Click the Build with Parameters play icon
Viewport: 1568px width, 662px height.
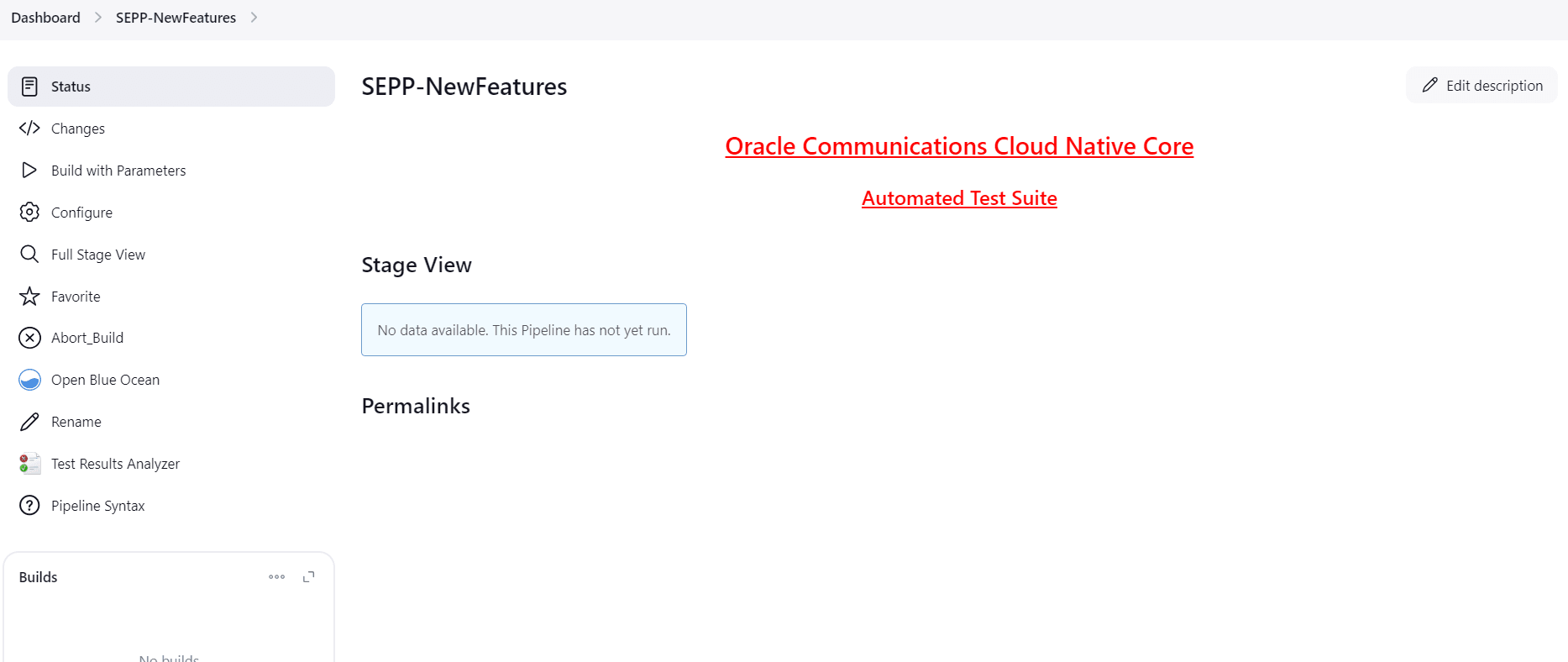point(29,171)
